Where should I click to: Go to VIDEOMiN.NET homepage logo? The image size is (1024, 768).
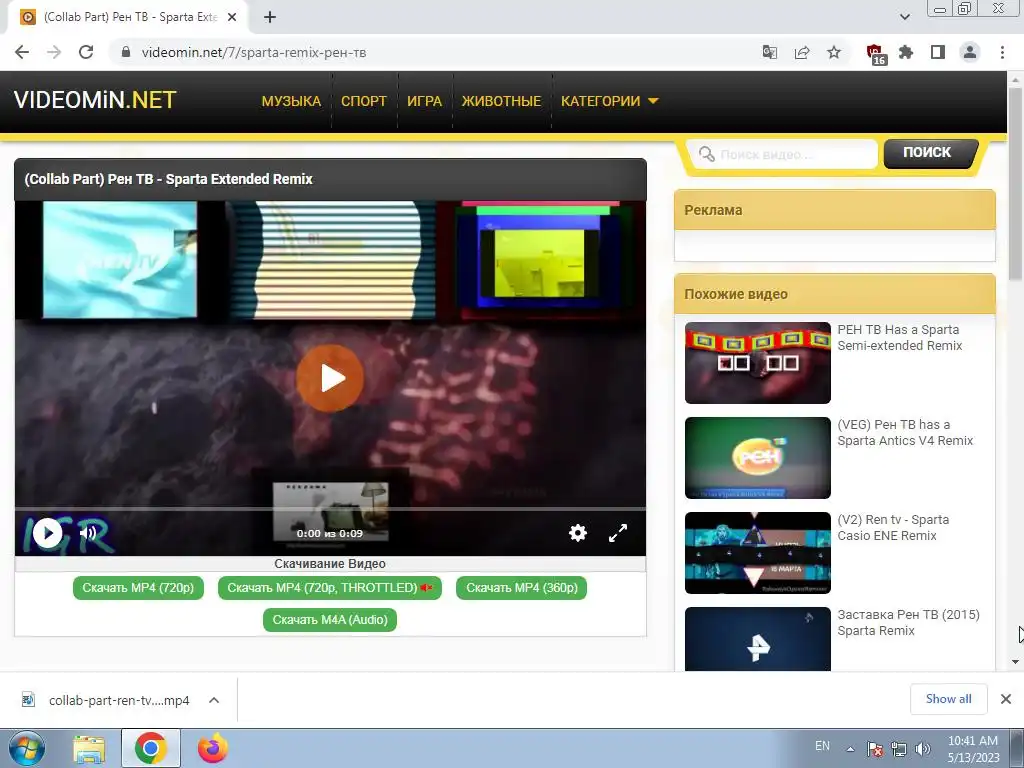95,100
